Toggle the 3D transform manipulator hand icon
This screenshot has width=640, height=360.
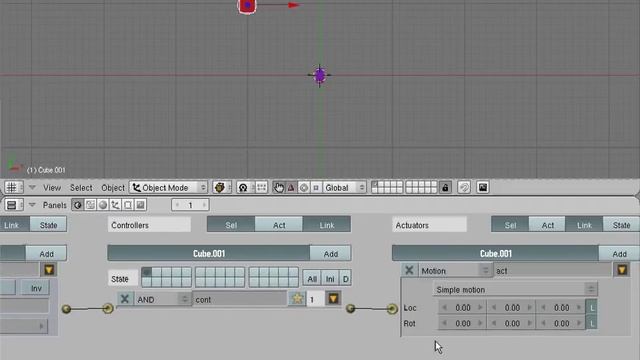278,187
